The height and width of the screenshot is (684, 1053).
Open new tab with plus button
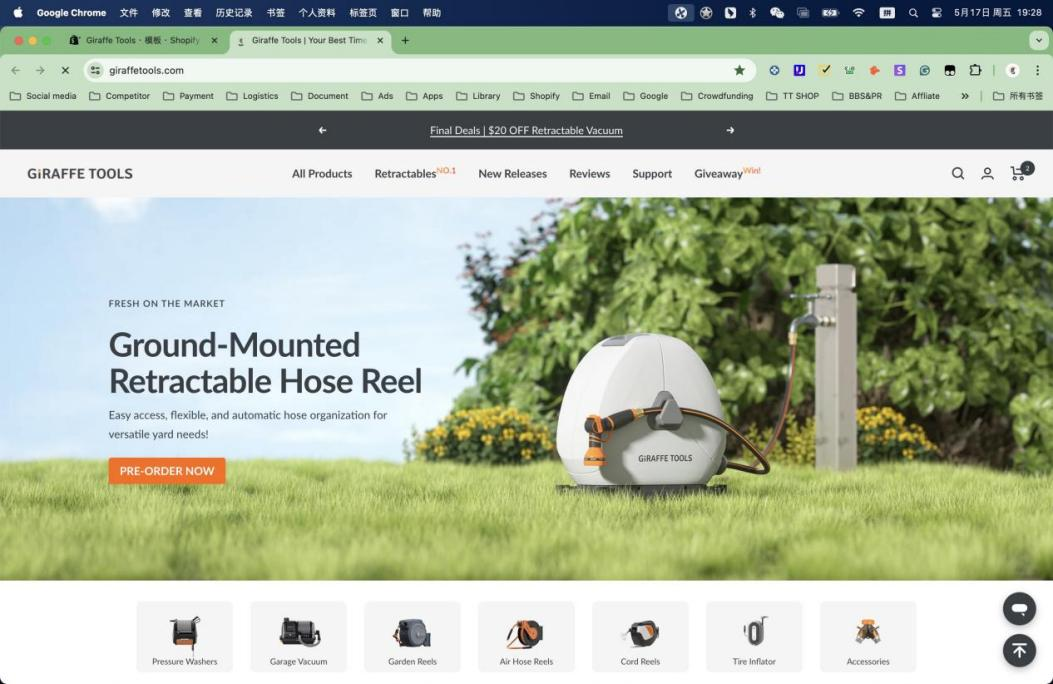pyautogui.click(x=405, y=40)
